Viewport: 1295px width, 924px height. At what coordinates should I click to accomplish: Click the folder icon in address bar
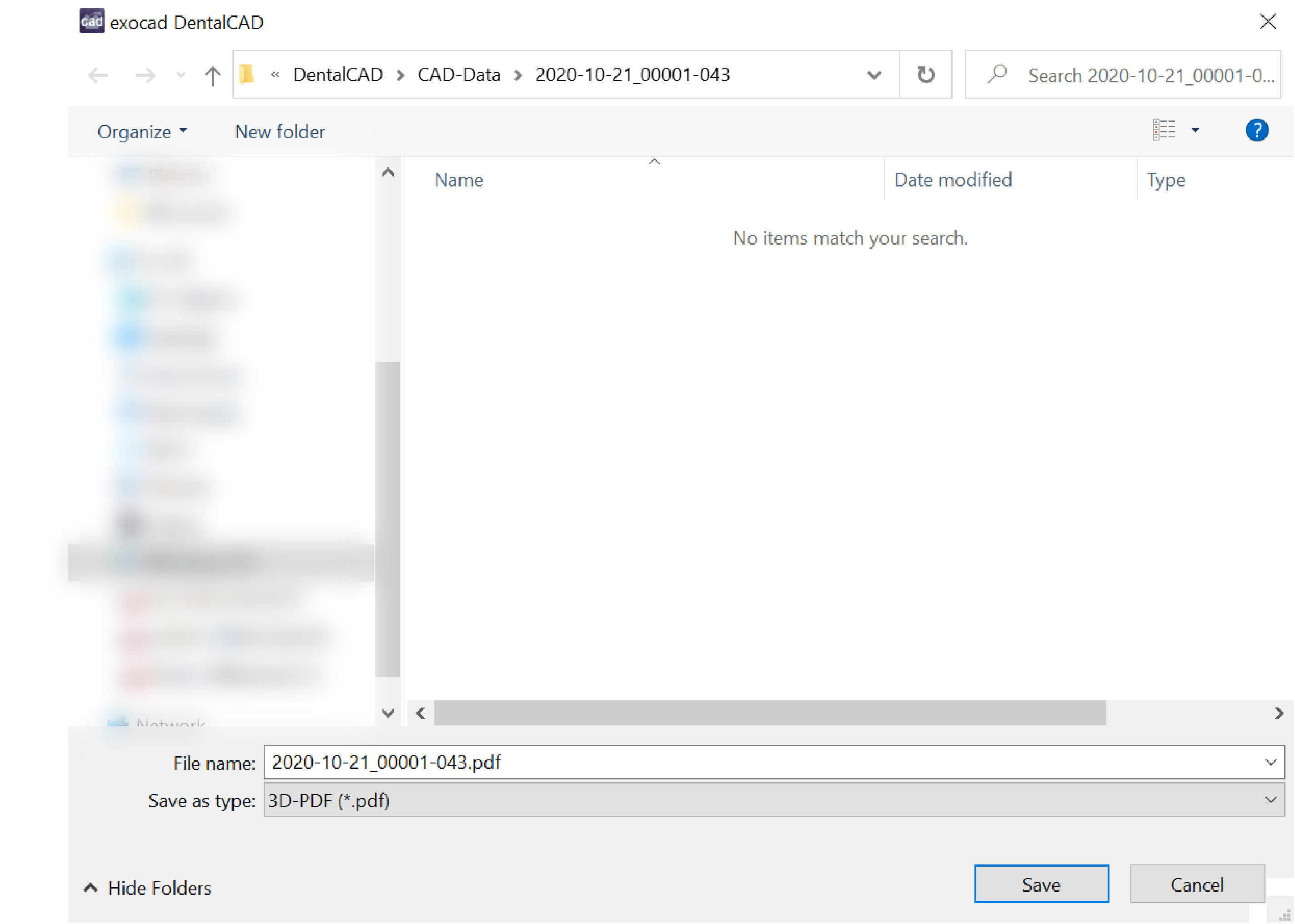(x=247, y=75)
